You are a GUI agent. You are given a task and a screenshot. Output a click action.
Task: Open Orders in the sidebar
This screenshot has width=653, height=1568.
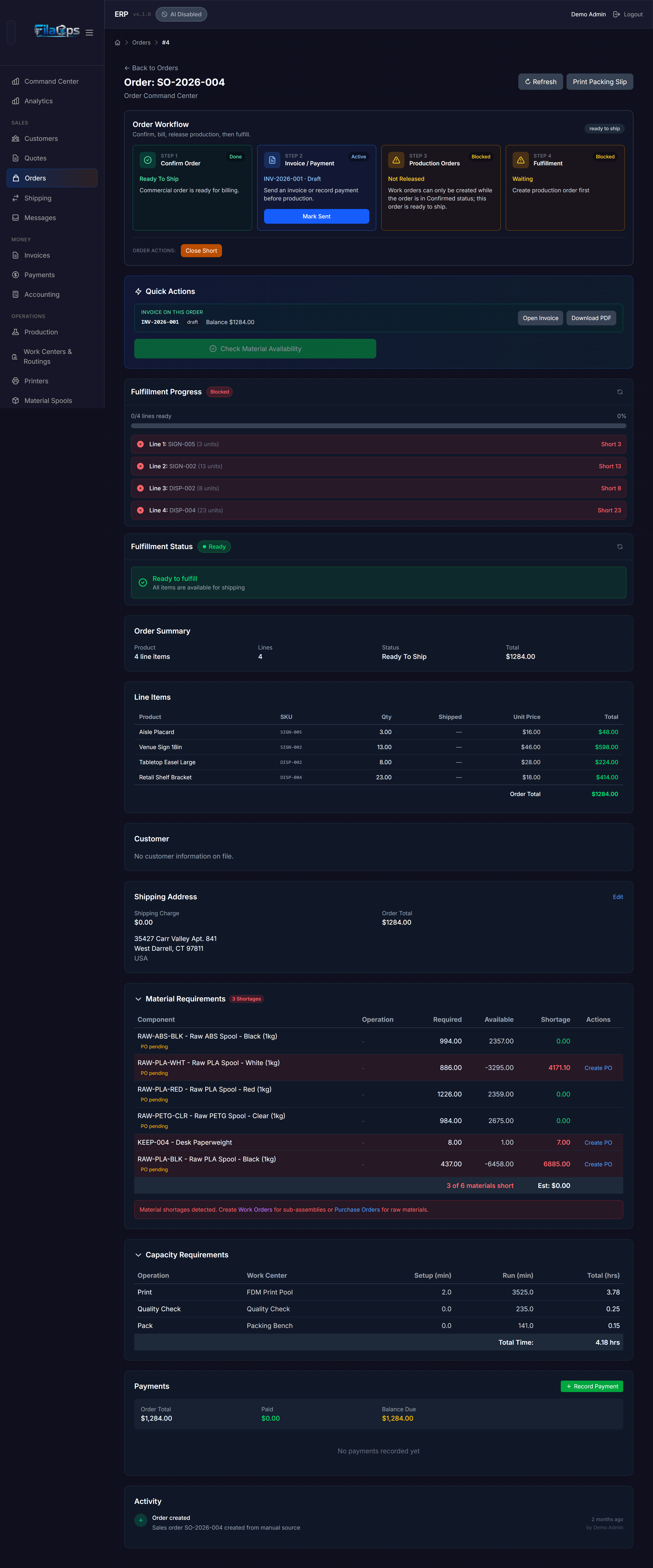point(52,178)
